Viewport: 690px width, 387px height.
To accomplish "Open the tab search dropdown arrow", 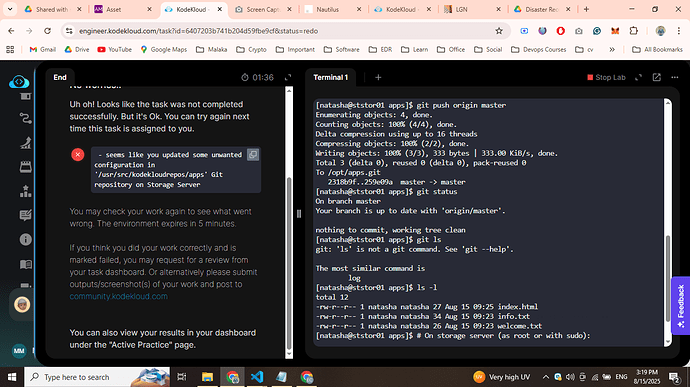I will click(10, 9).
